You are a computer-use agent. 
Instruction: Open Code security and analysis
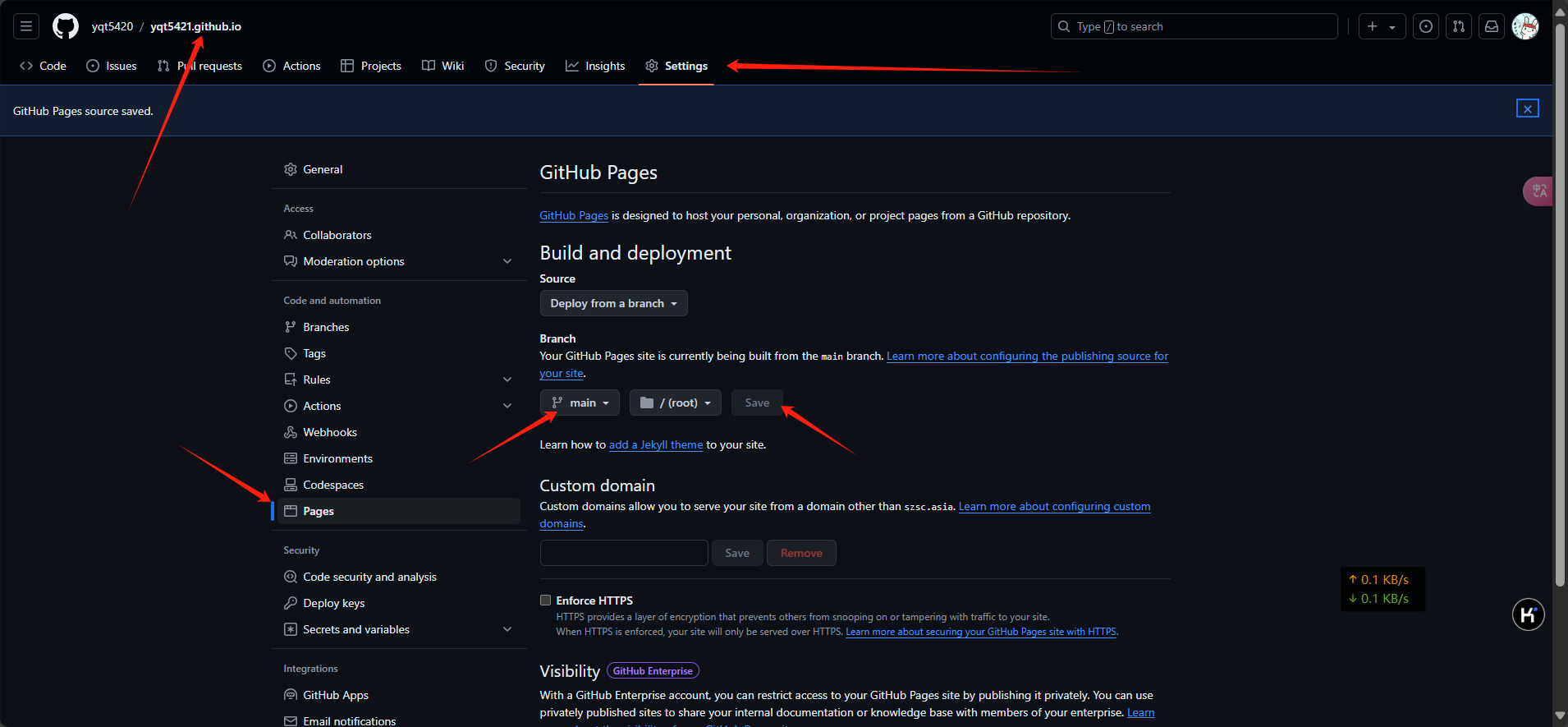click(399, 577)
